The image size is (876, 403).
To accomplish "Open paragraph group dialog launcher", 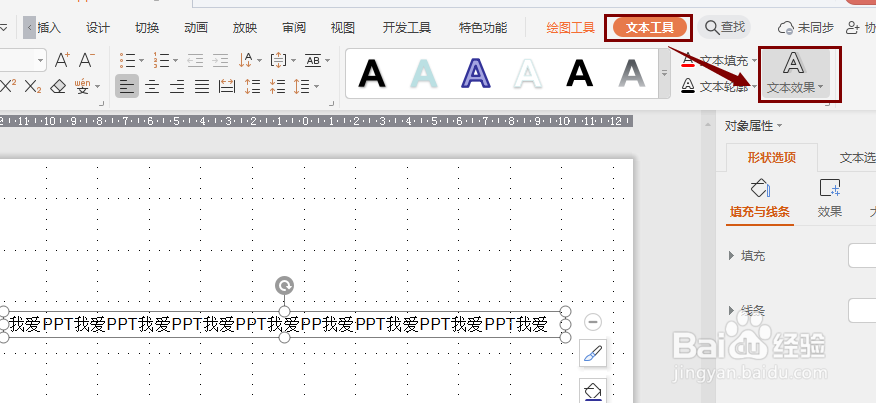I will pos(332,103).
